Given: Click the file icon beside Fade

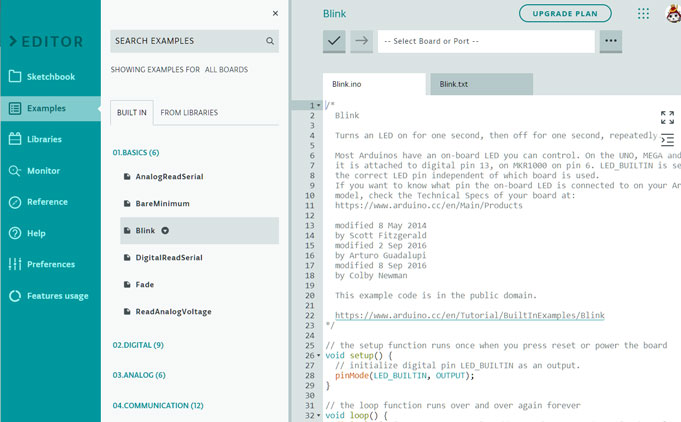Looking at the screenshot, I should tap(127, 284).
